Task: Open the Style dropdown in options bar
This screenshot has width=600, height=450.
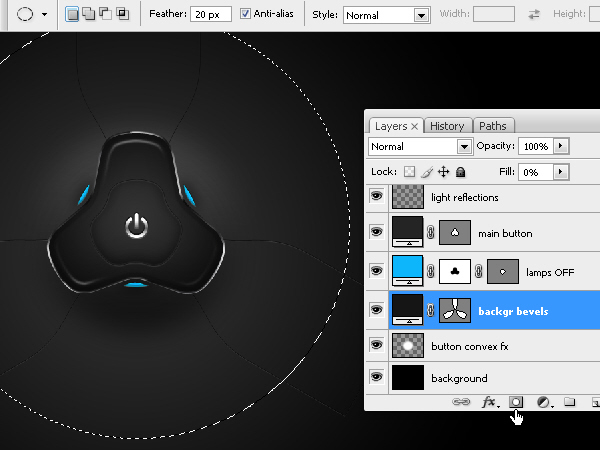Action: point(386,15)
